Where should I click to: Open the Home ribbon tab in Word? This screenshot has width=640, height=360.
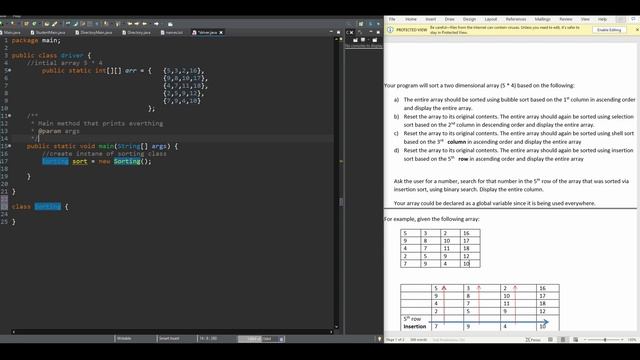tap(411, 19)
